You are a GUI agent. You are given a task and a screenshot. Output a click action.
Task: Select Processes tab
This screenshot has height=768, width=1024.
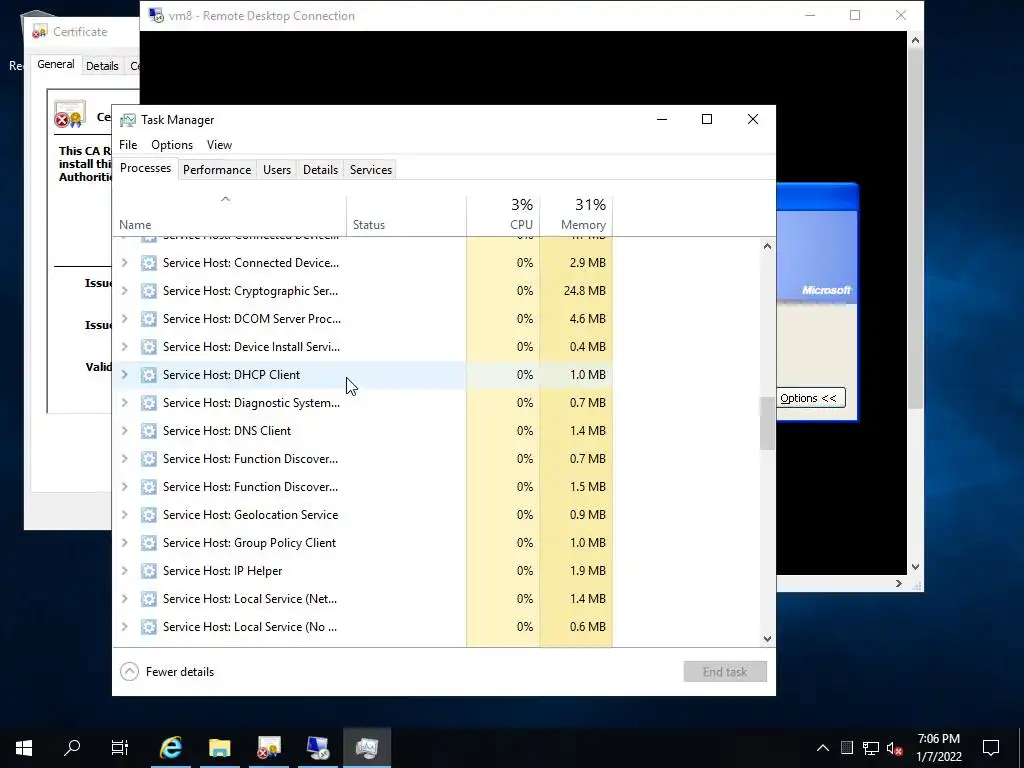[146, 168]
